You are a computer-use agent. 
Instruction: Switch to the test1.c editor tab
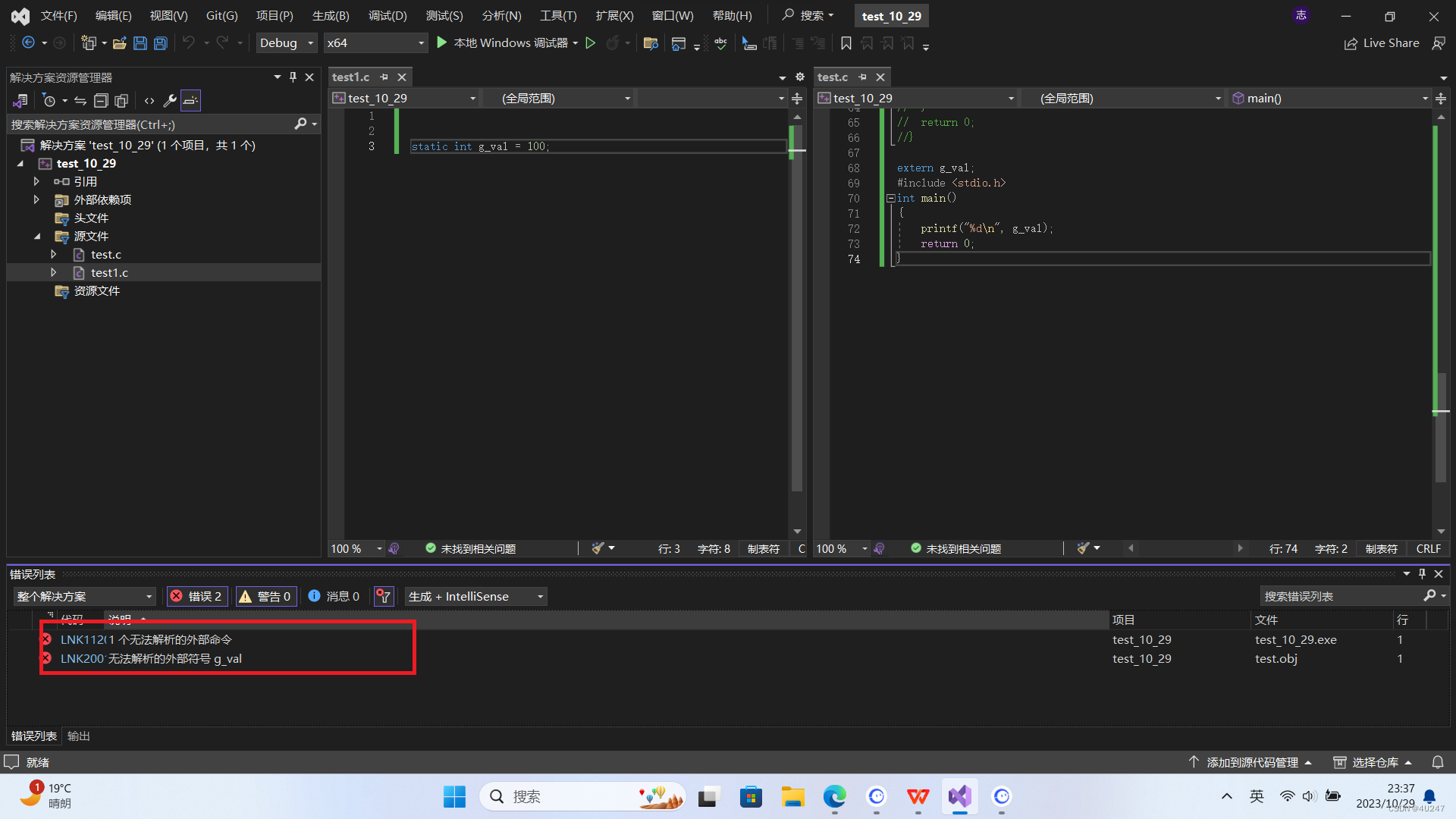point(351,77)
